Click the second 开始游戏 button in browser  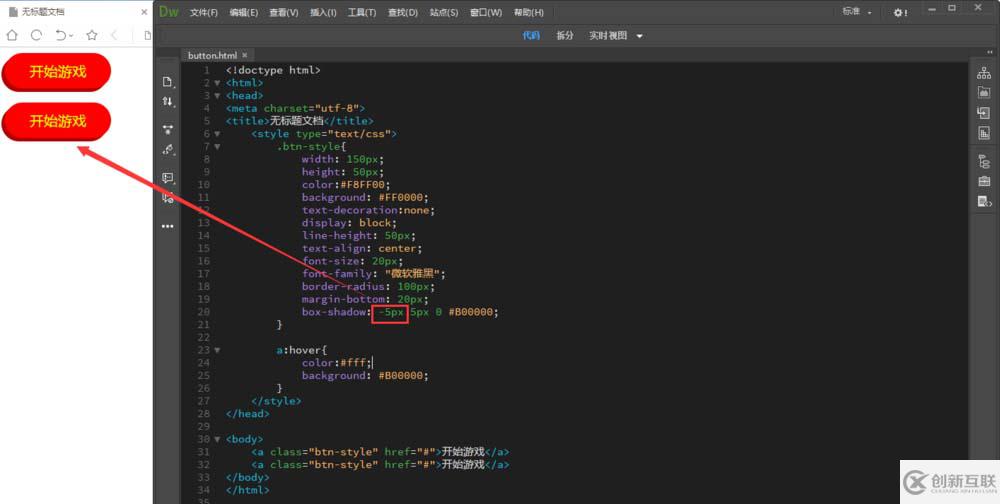click(x=57, y=121)
